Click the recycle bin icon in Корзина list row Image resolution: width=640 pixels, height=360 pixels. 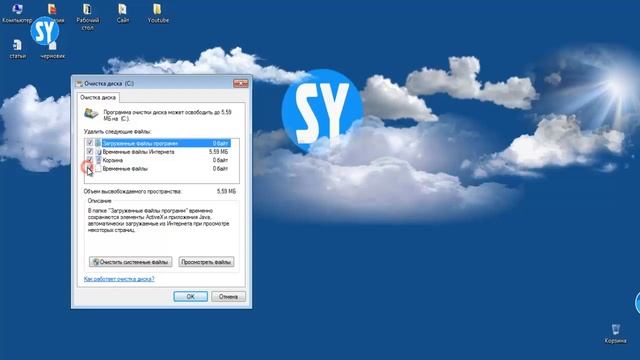click(x=98, y=160)
